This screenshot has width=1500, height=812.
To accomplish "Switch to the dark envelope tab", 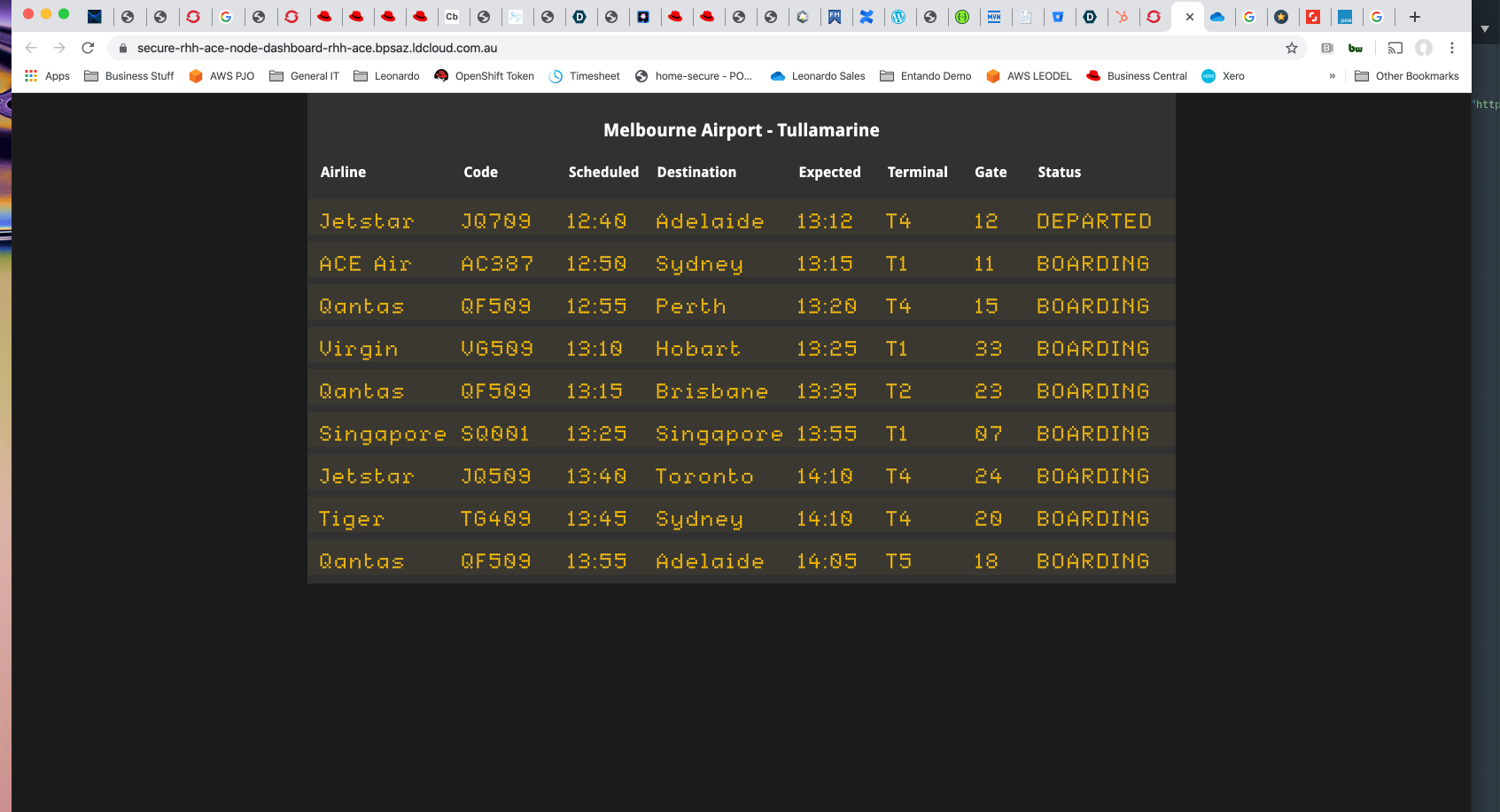I will [x=94, y=17].
